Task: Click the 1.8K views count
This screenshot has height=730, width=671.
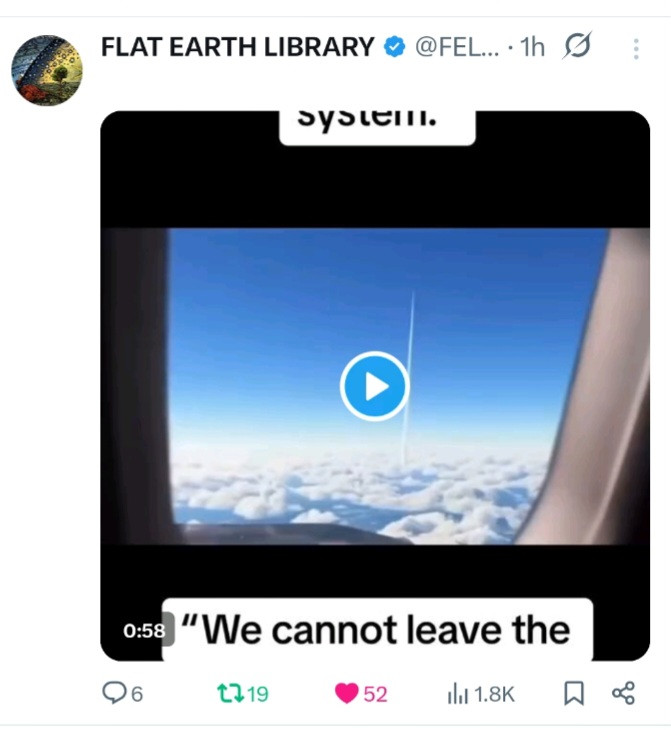Action: tap(494, 694)
